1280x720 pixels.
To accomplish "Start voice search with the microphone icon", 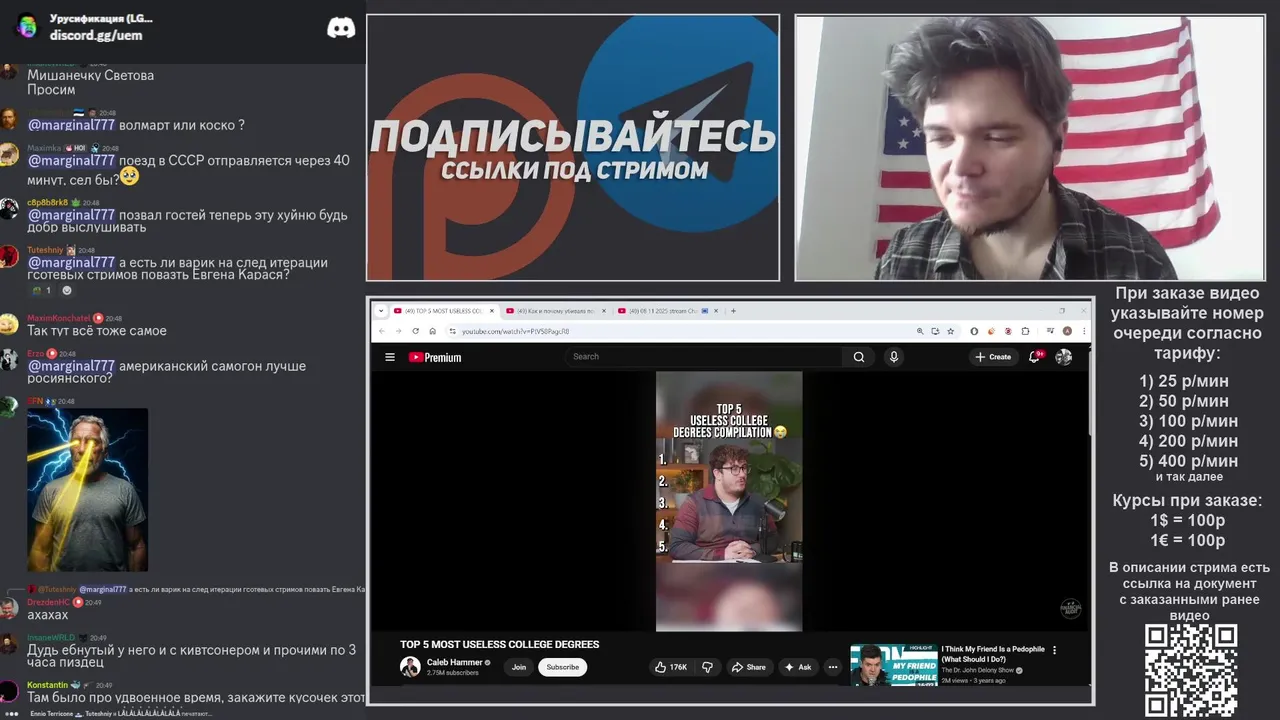I will [894, 357].
